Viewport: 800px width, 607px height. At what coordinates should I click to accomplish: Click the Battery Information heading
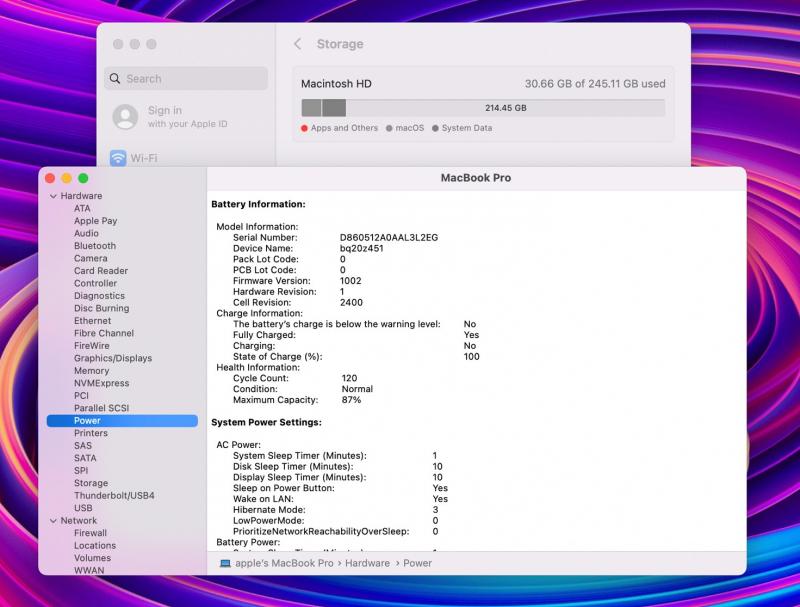click(x=258, y=204)
